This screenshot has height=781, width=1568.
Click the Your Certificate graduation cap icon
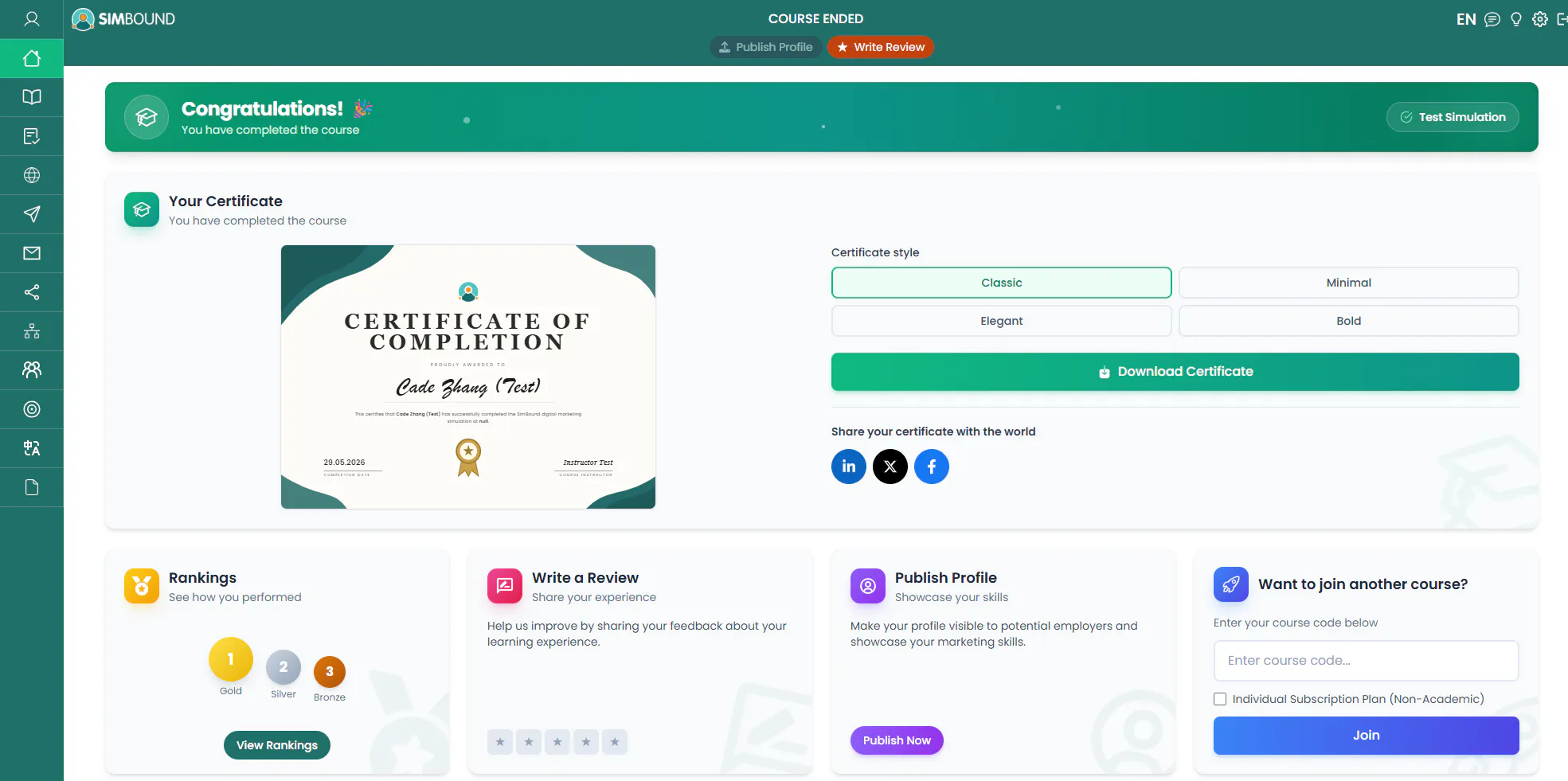[x=142, y=209]
